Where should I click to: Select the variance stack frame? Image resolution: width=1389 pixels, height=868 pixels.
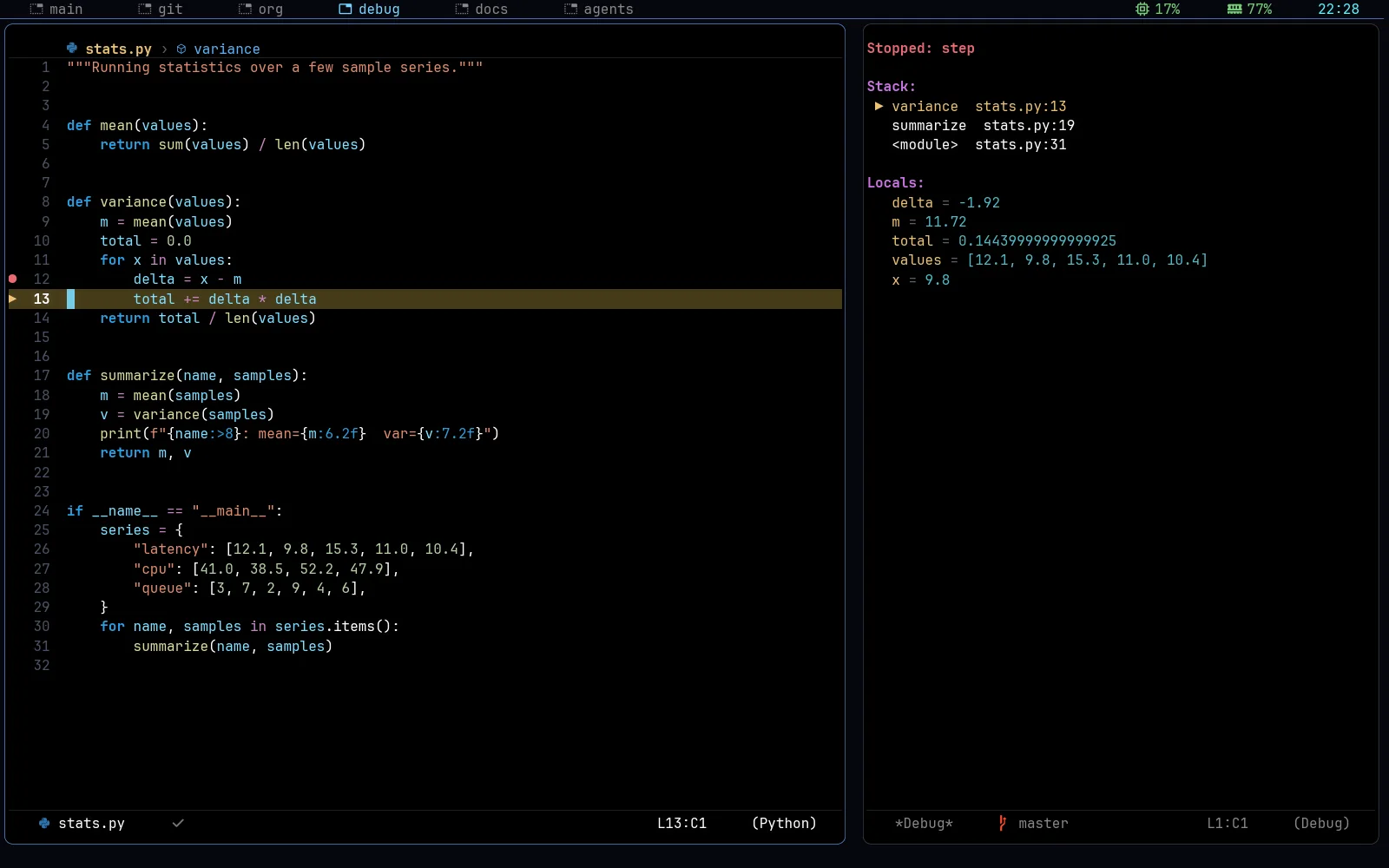coord(979,106)
